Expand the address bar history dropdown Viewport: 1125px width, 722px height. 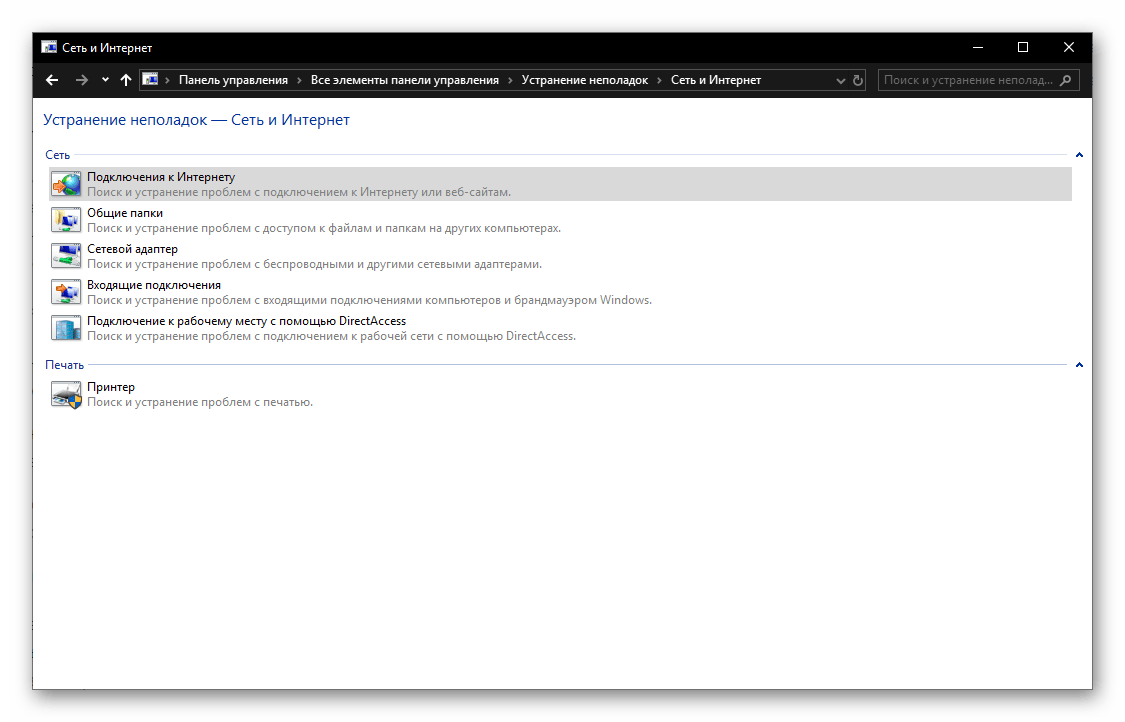pyautogui.click(x=840, y=80)
